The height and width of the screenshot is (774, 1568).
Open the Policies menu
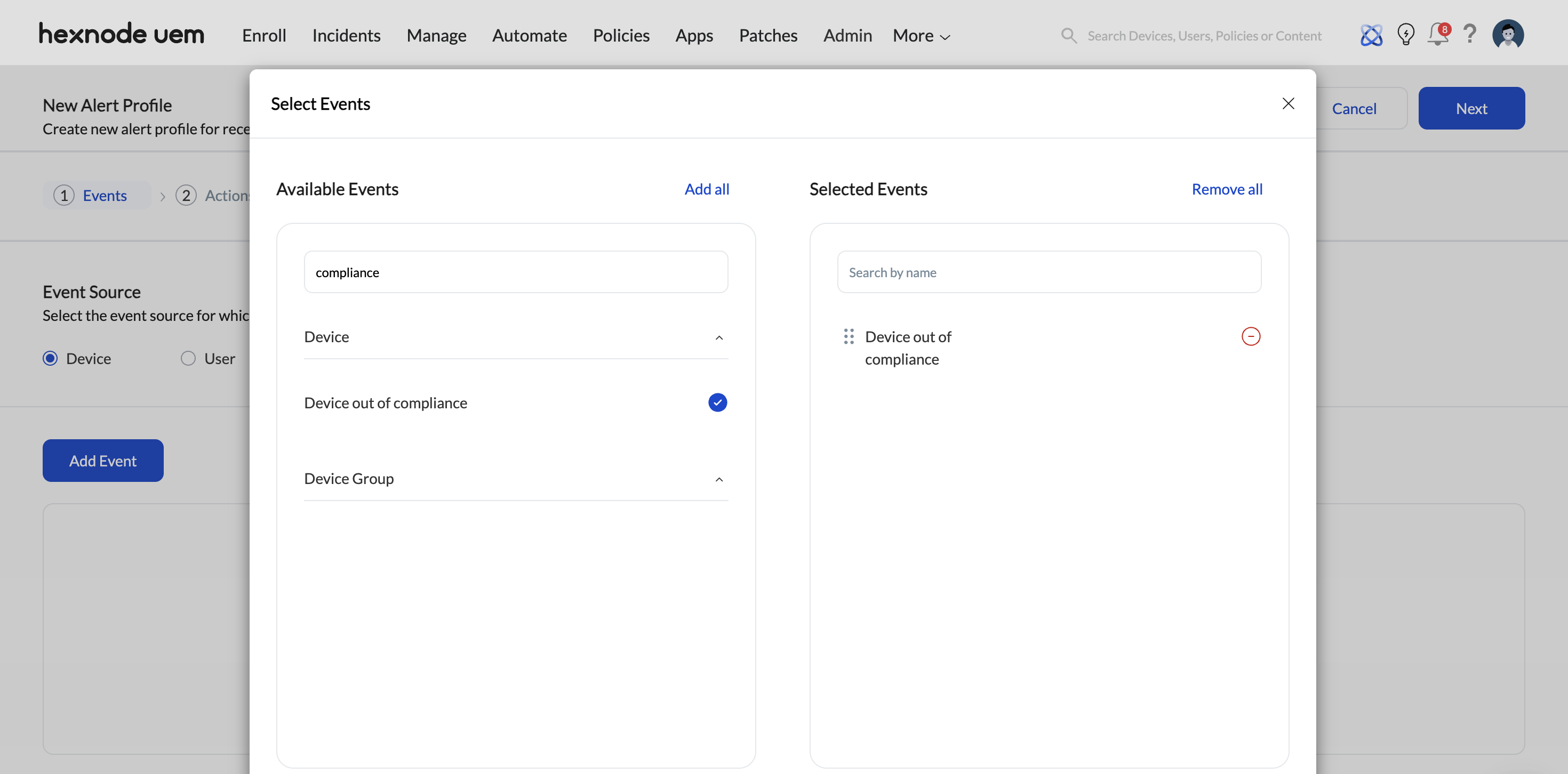pyautogui.click(x=621, y=36)
